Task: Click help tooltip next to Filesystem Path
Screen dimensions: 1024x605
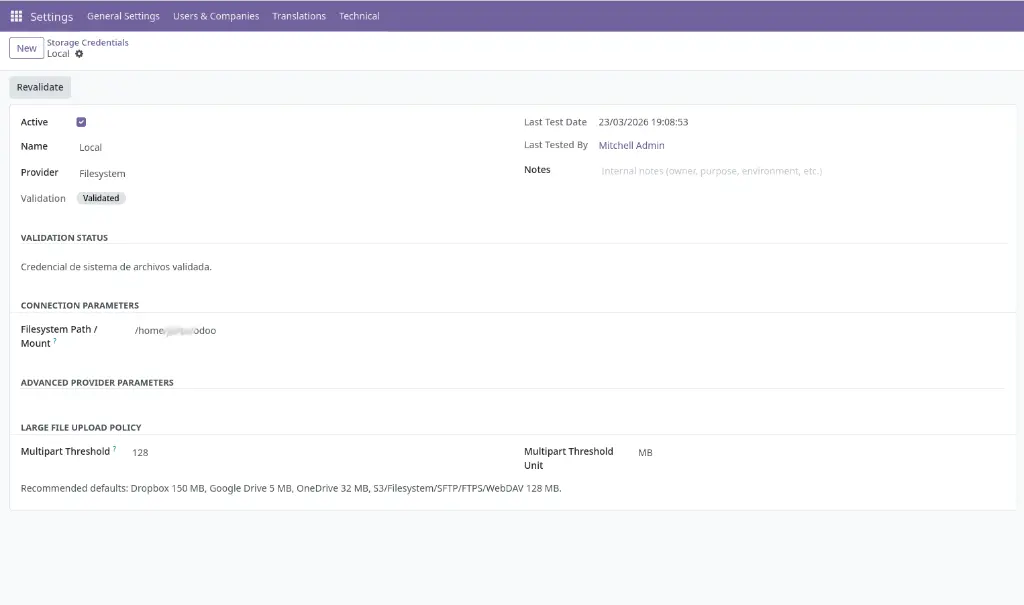Action: (55, 341)
